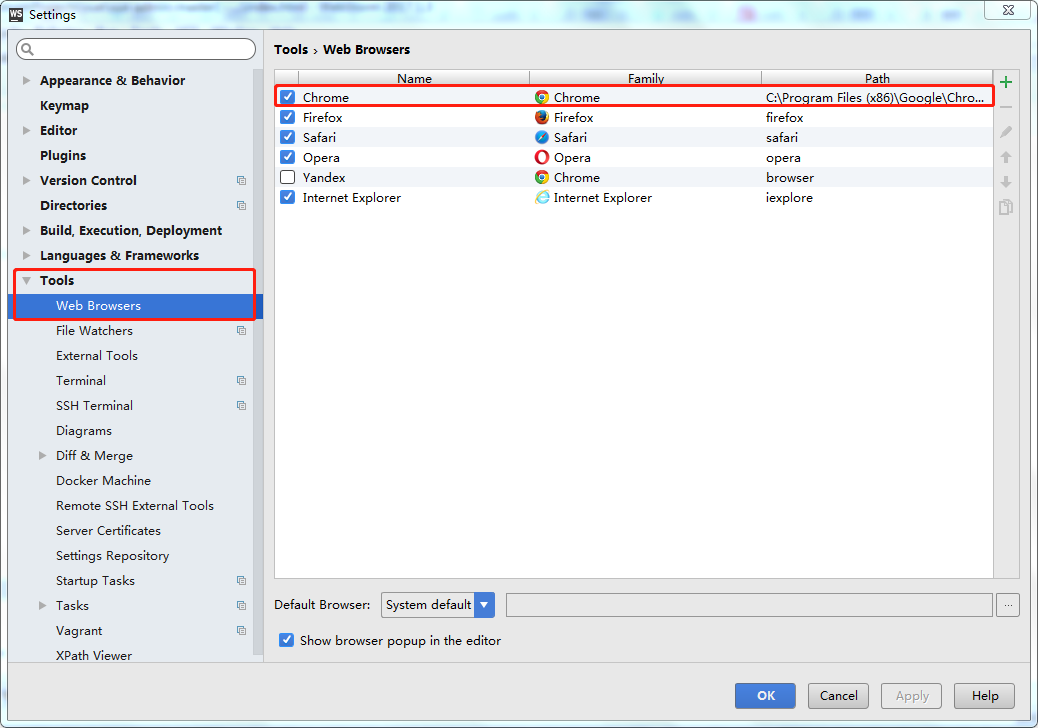The image size is (1038, 728).
Task: Enable the Yandex browser checkbox
Action: (287, 177)
